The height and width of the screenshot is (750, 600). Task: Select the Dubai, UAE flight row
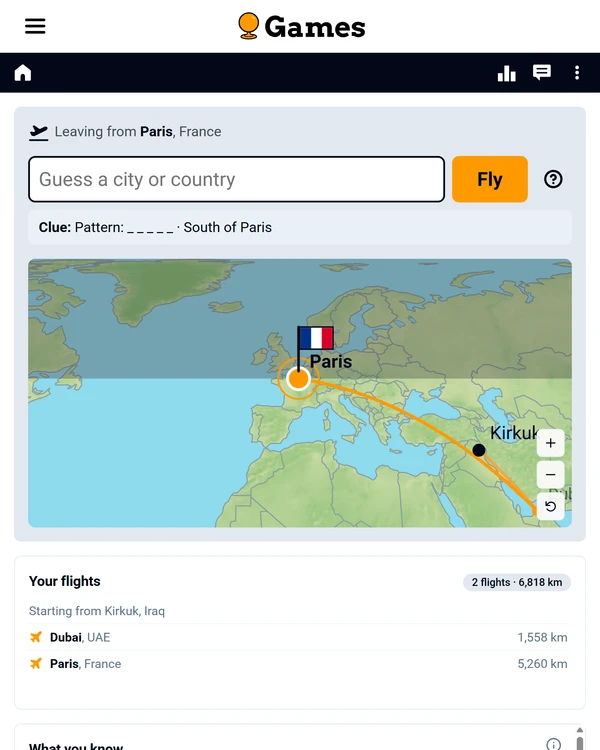(x=298, y=637)
